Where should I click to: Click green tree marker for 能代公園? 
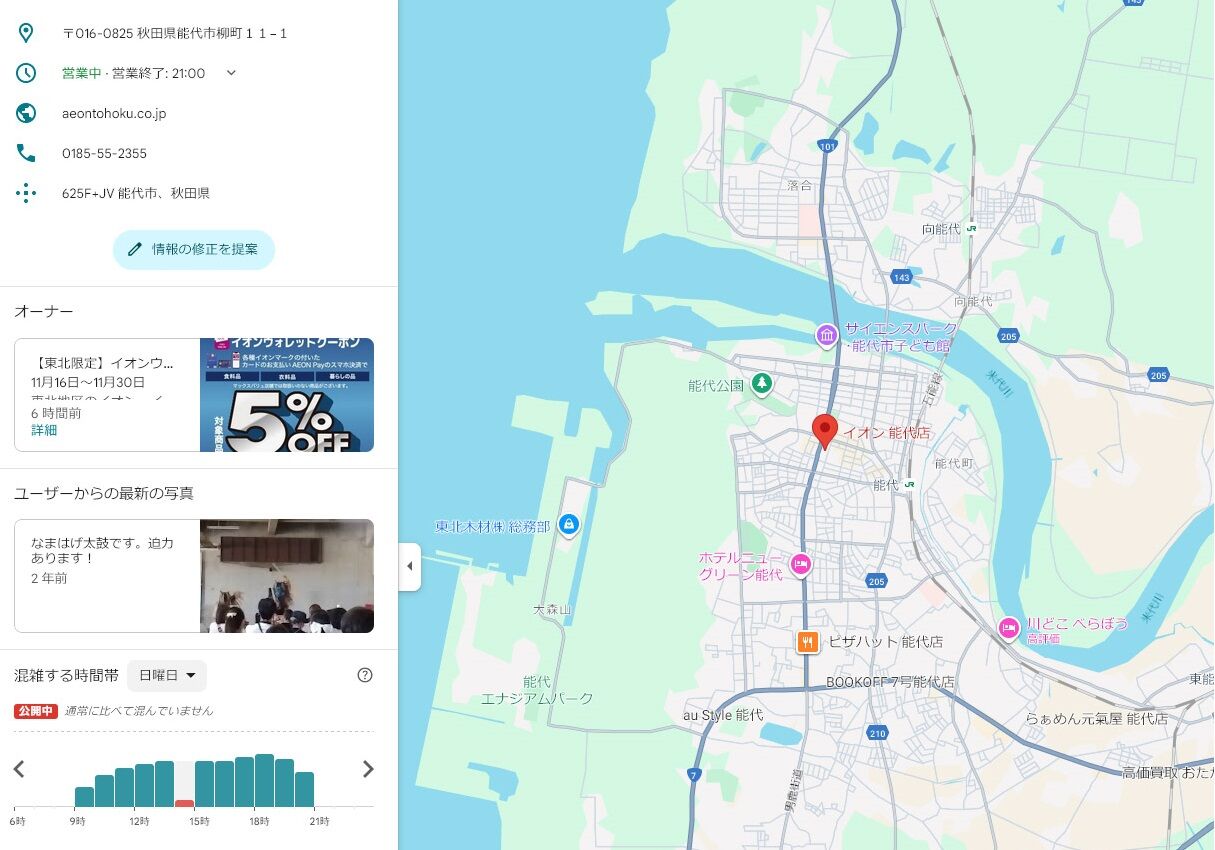(x=762, y=384)
